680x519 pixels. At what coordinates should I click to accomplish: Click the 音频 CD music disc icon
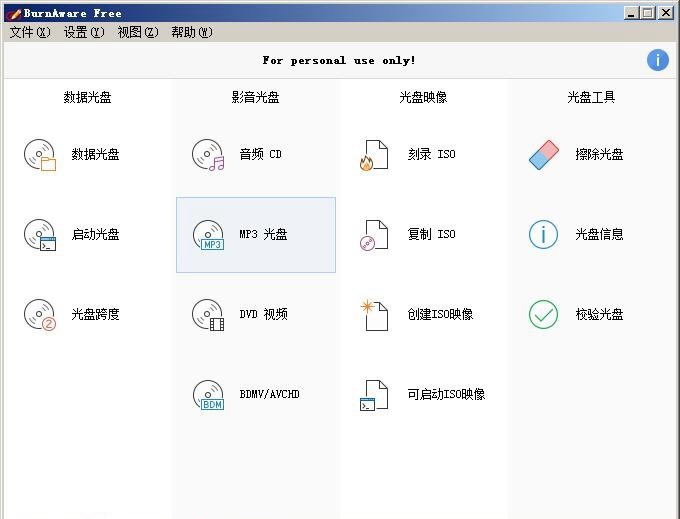(x=208, y=155)
